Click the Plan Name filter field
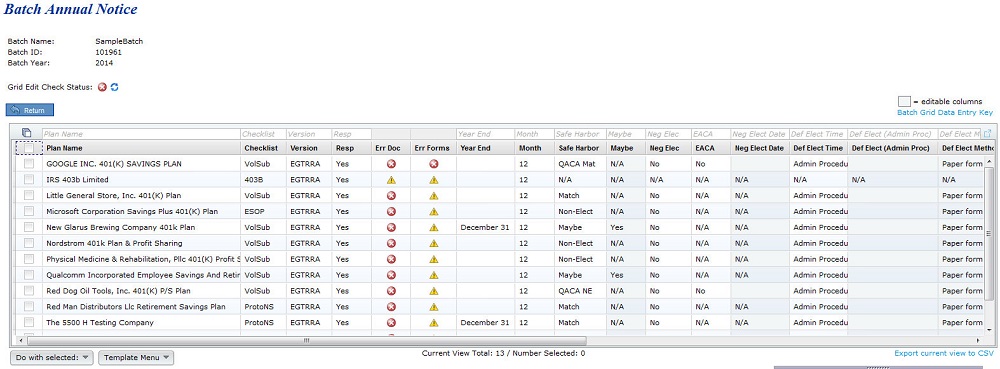The width and height of the screenshot is (1000, 369). (x=142, y=134)
